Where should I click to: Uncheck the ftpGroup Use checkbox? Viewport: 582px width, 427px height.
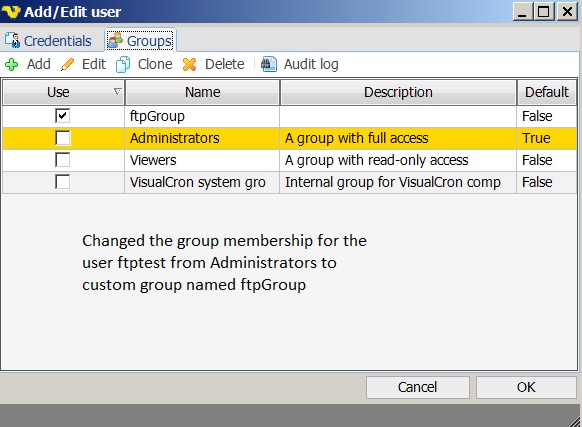coord(62,116)
